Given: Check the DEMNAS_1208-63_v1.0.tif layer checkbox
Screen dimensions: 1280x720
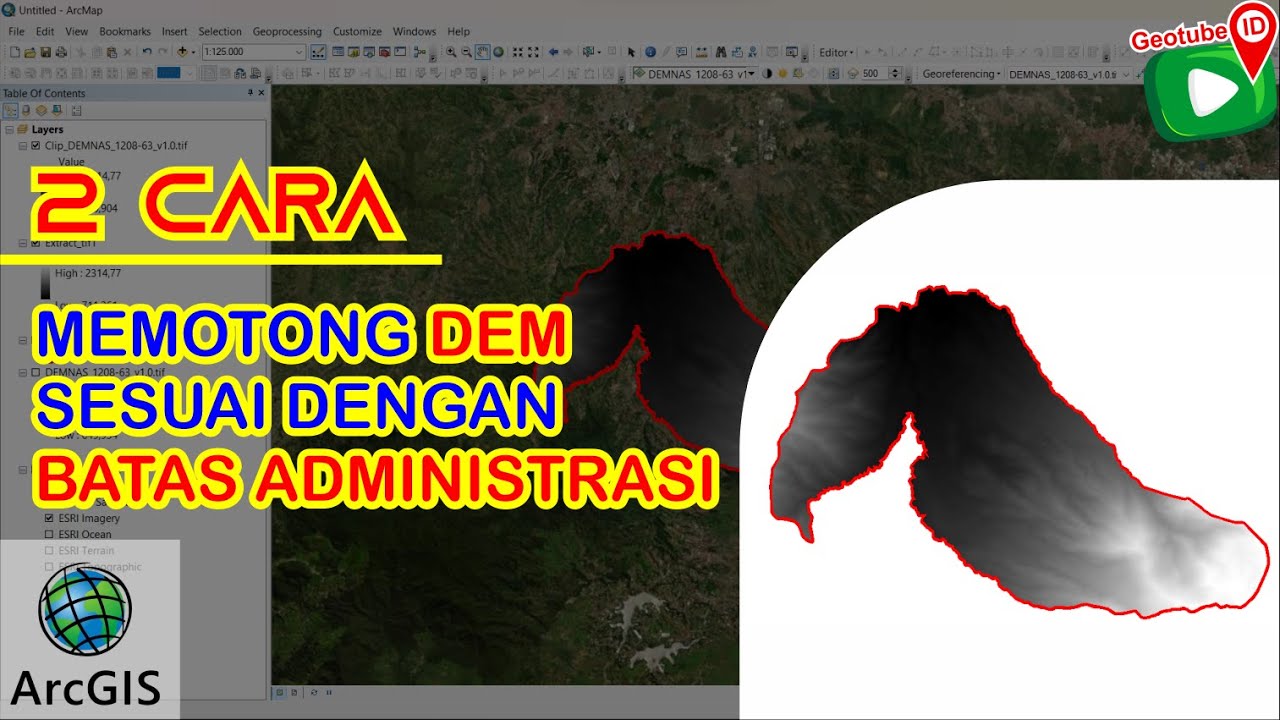Looking at the screenshot, I should pos(36,372).
